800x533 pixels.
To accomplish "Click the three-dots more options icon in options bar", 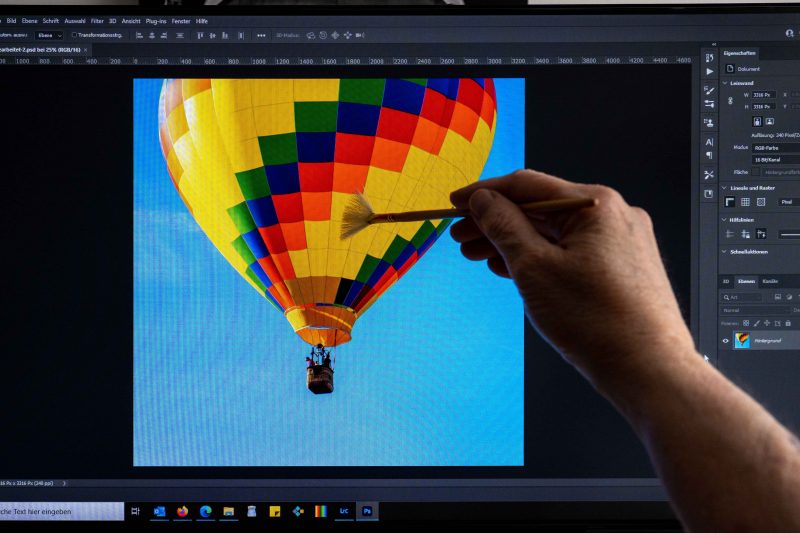I will (x=261, y=35).
